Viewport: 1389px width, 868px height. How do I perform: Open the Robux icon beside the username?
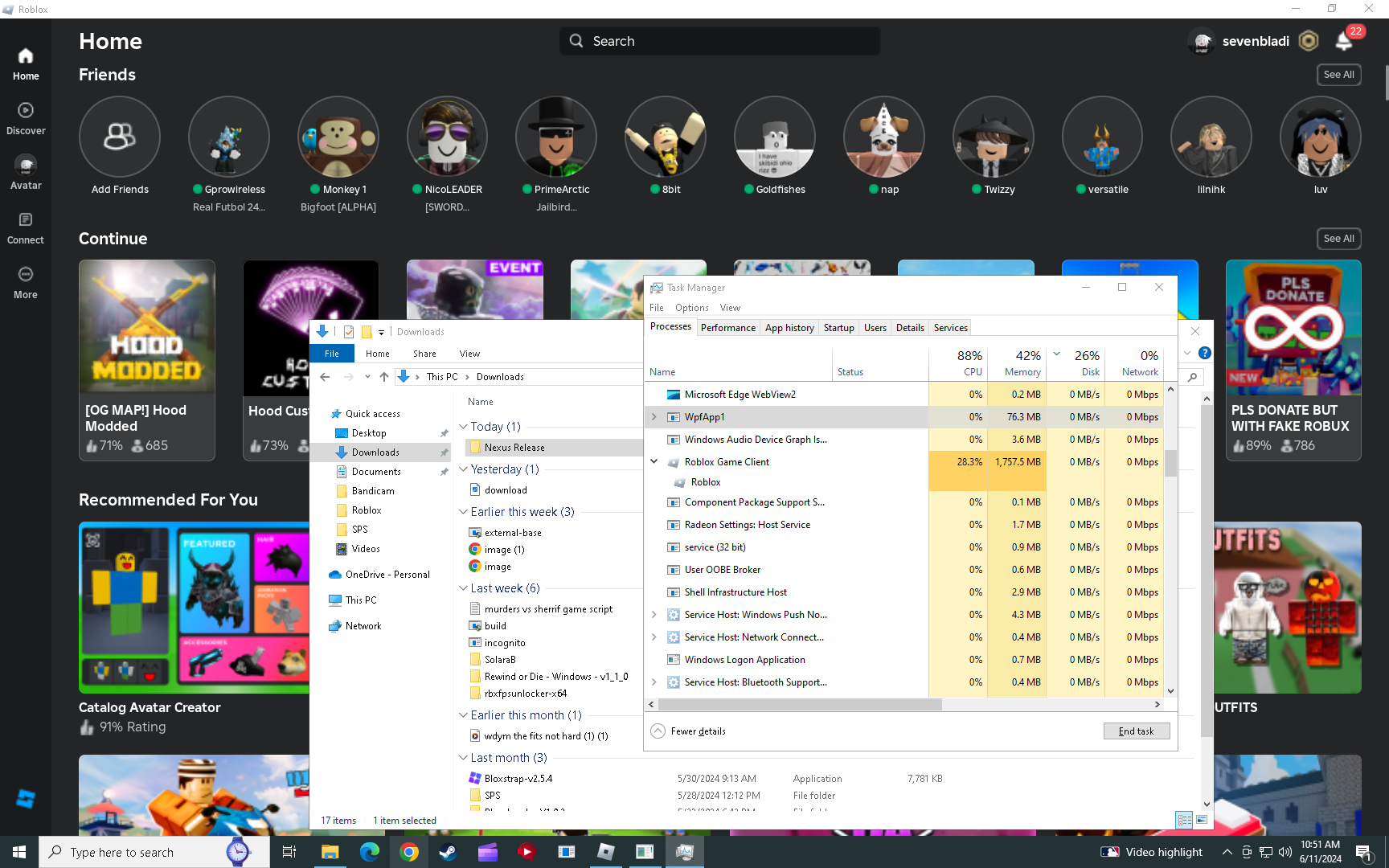click(1309, 41)
